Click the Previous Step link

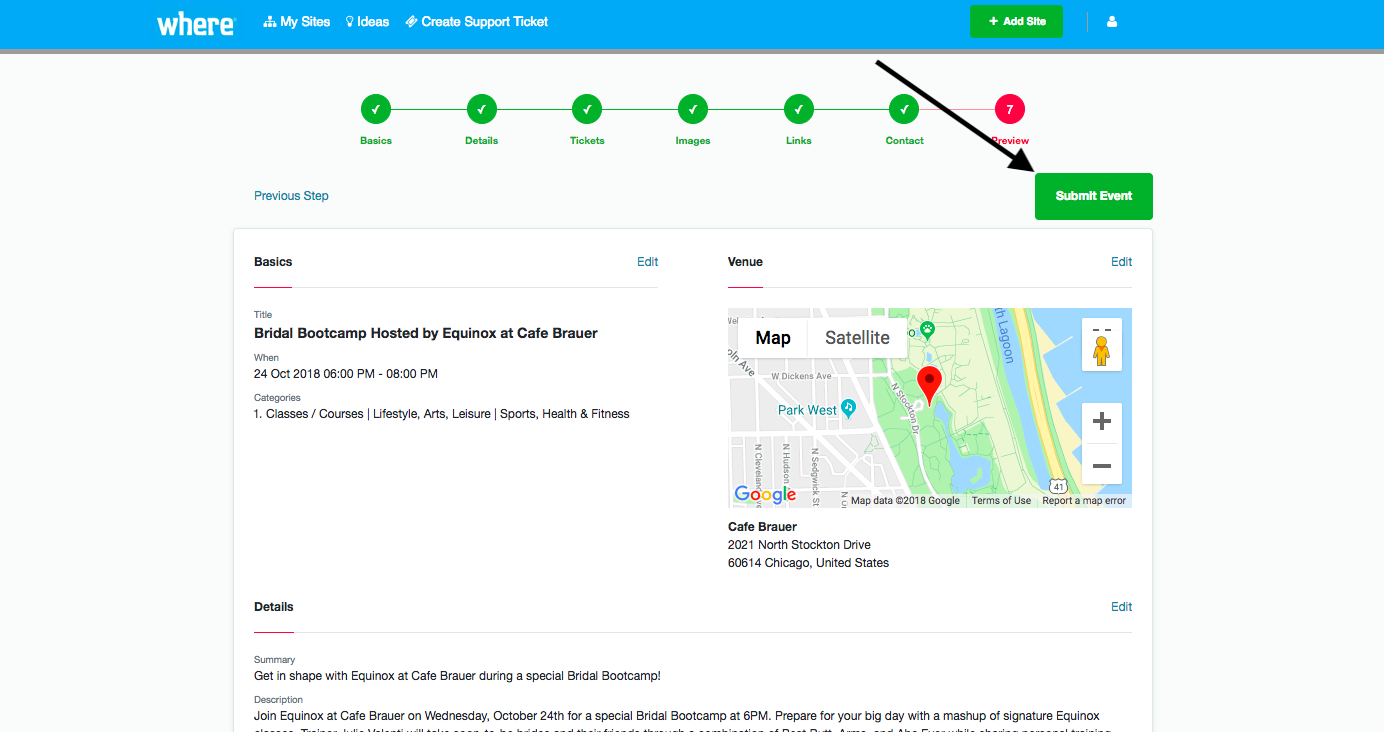click(x=291, y=196)
